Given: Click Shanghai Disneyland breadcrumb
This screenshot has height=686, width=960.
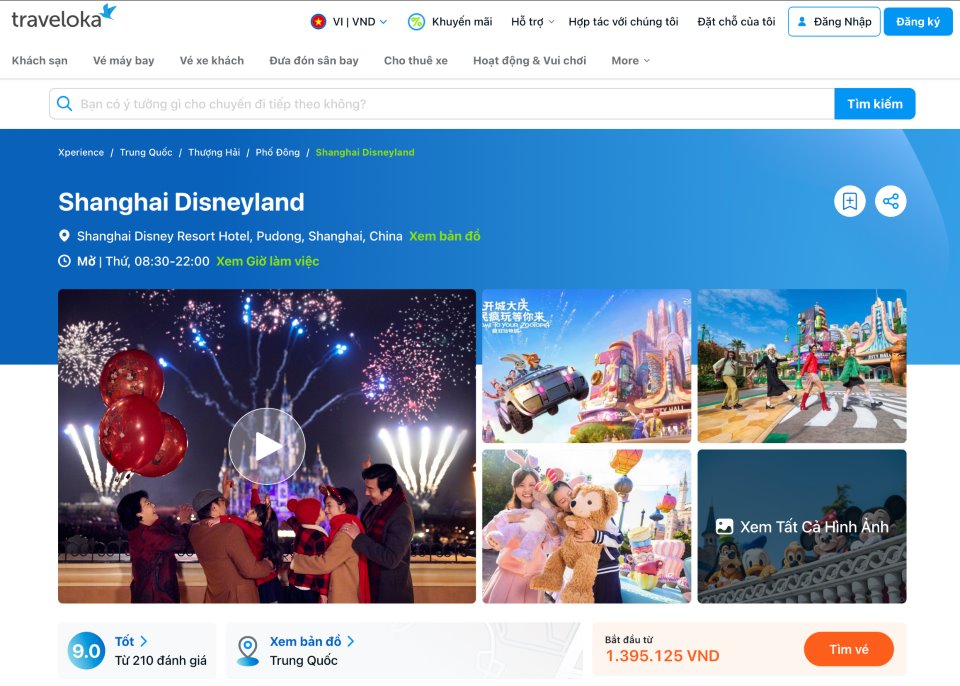Looking at the screenshot, I should [365, 153].
